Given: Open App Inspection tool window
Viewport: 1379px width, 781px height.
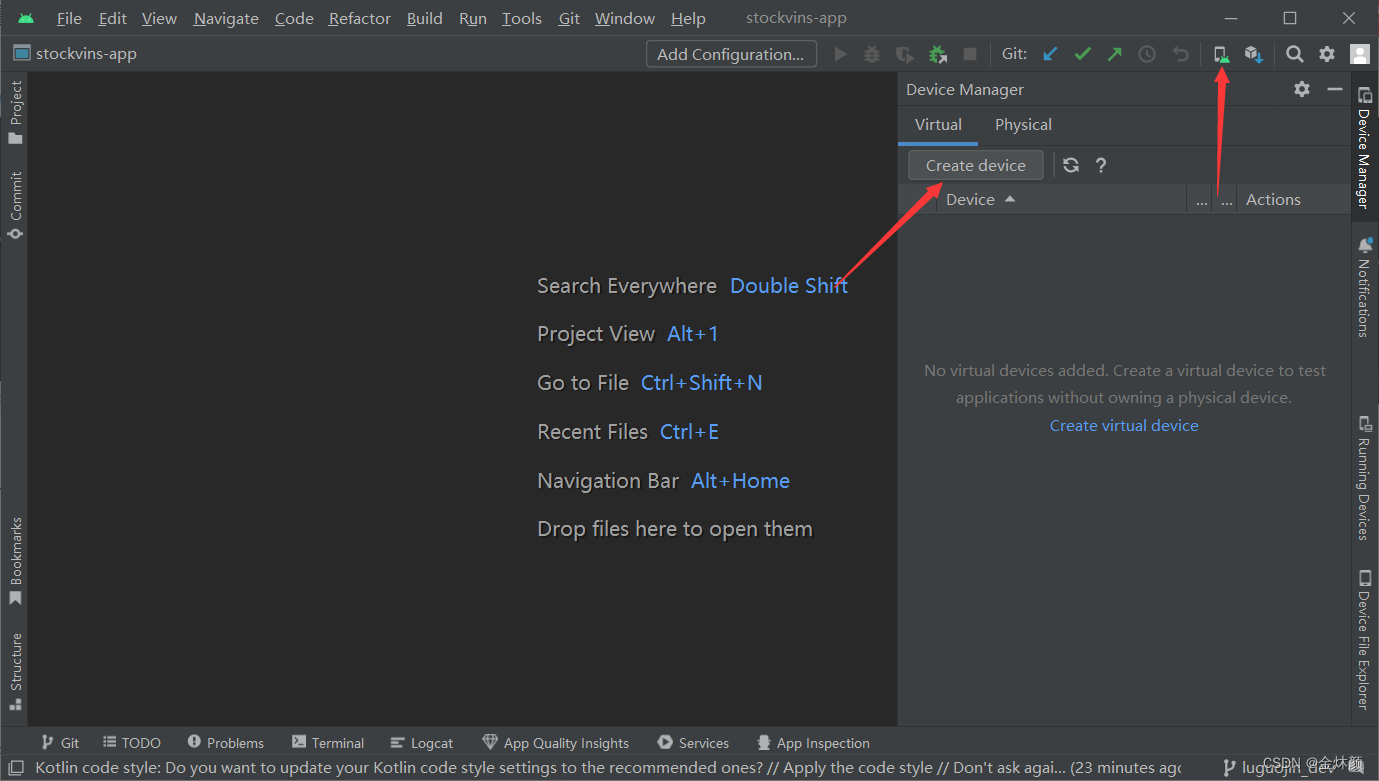Looking at the screenshot, I should point(813,743).
